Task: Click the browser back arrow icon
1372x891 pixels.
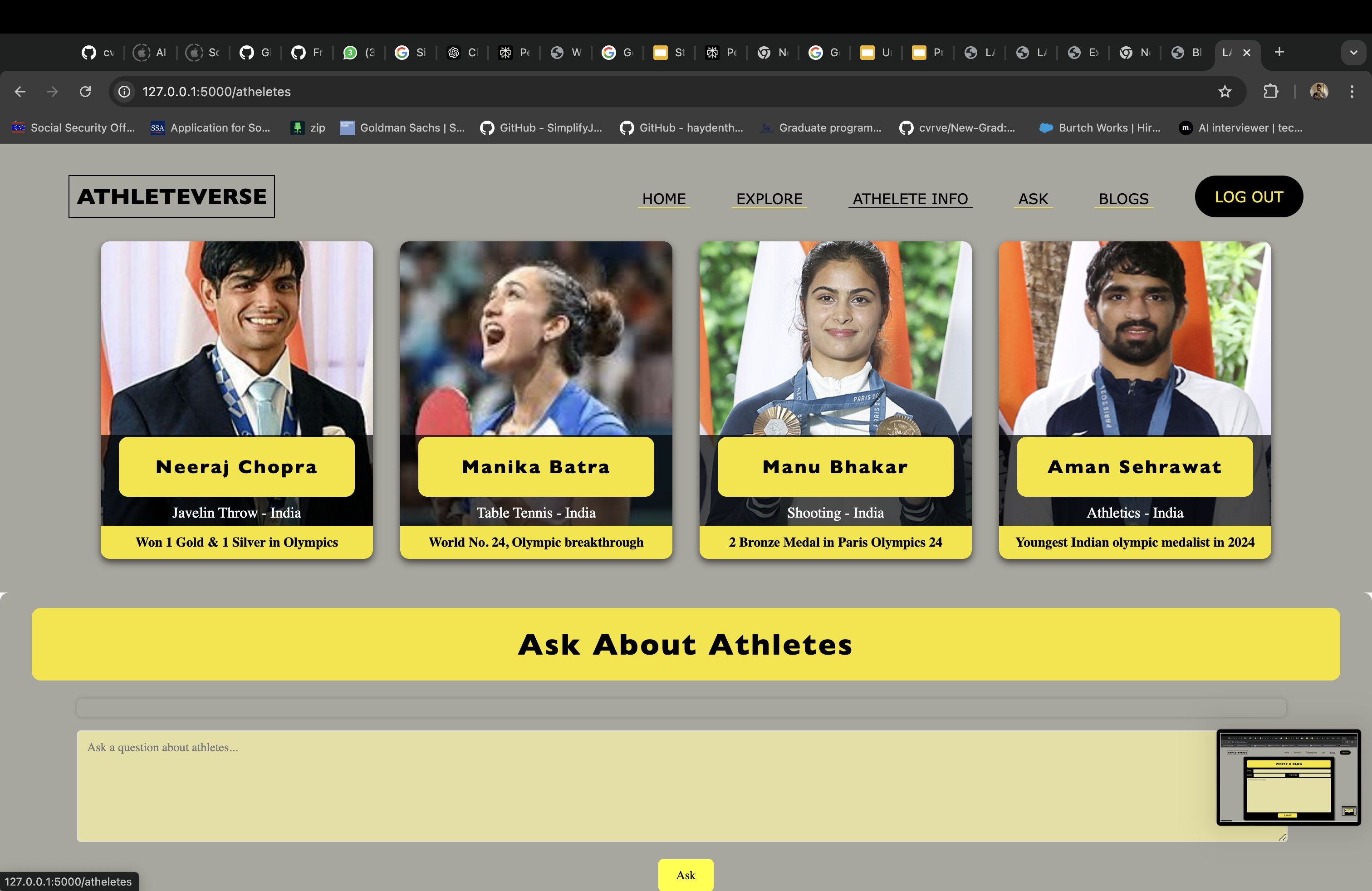Action: [x=20, y=92]
